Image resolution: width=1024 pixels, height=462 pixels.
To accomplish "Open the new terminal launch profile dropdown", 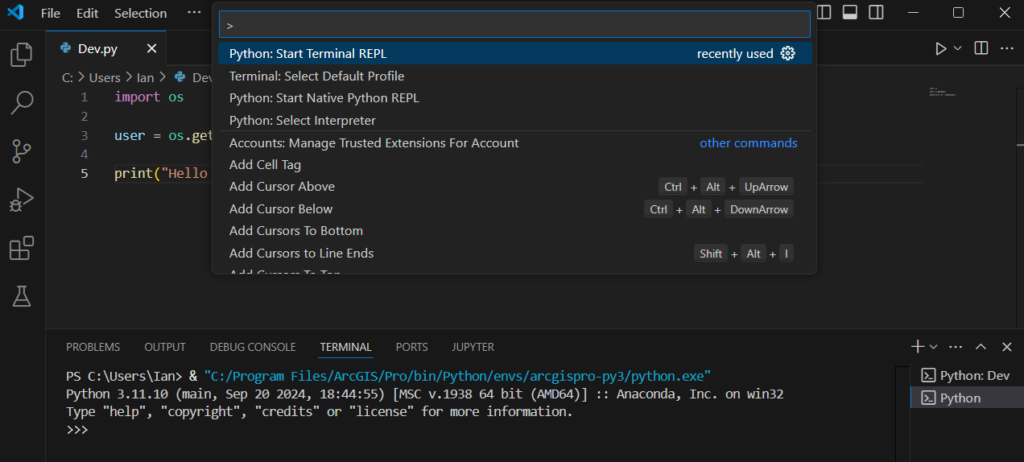I will click(934, 347).
